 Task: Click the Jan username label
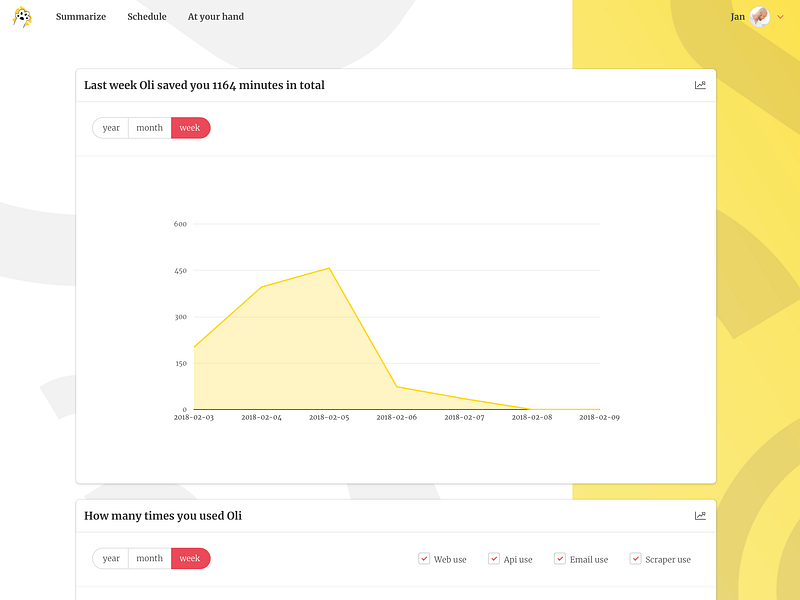coord(737,17)
